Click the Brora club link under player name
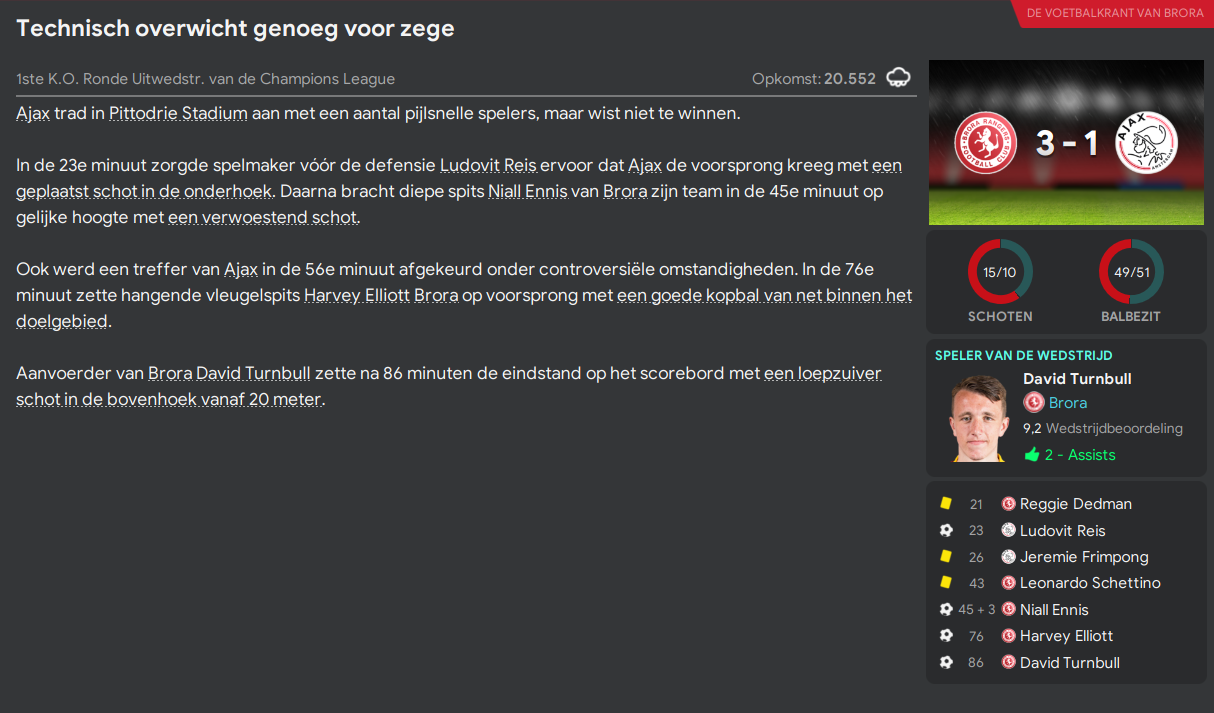 [1068, 403]
